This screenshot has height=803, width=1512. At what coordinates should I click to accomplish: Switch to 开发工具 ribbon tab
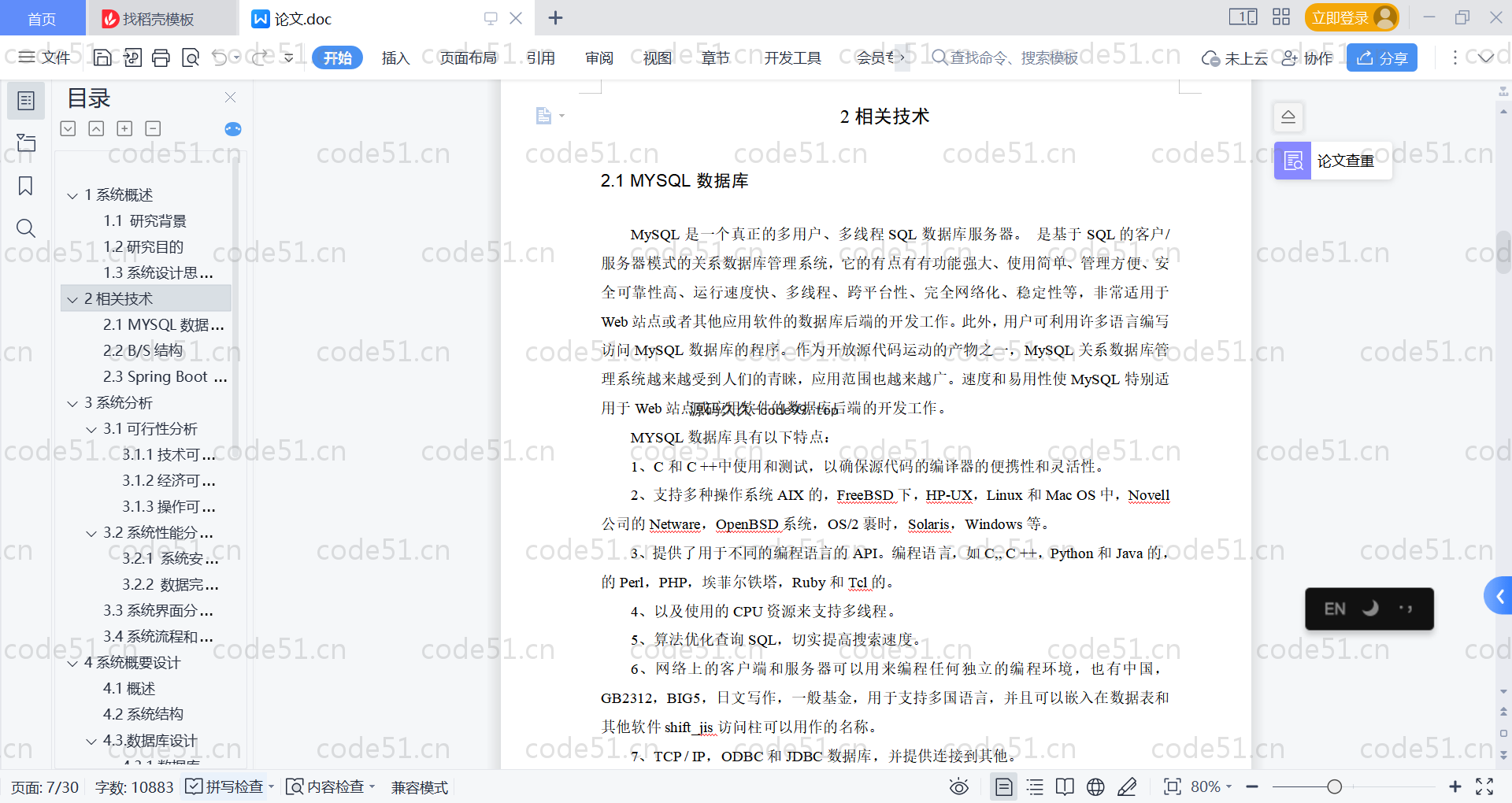click(792, 57)
